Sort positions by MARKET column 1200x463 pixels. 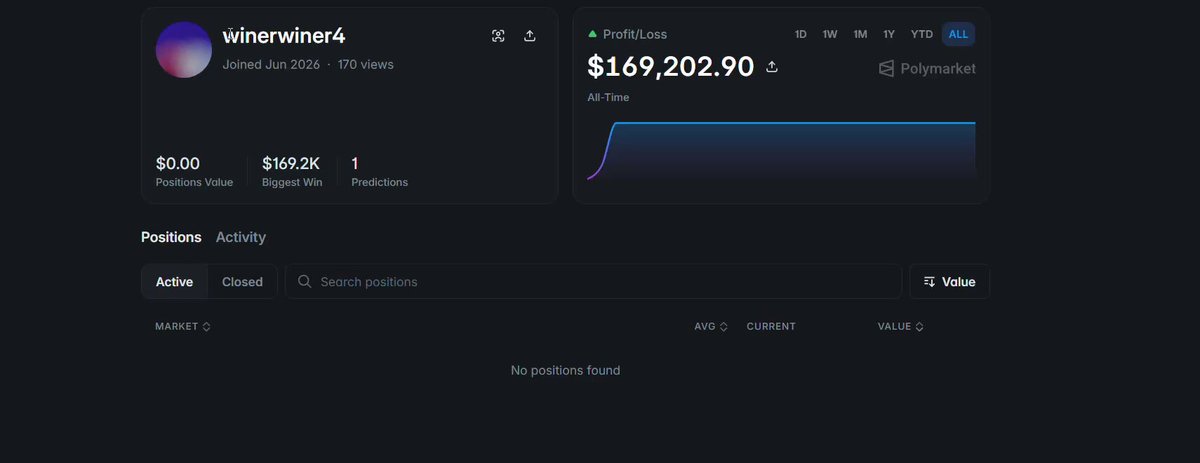tap(183, 327)
